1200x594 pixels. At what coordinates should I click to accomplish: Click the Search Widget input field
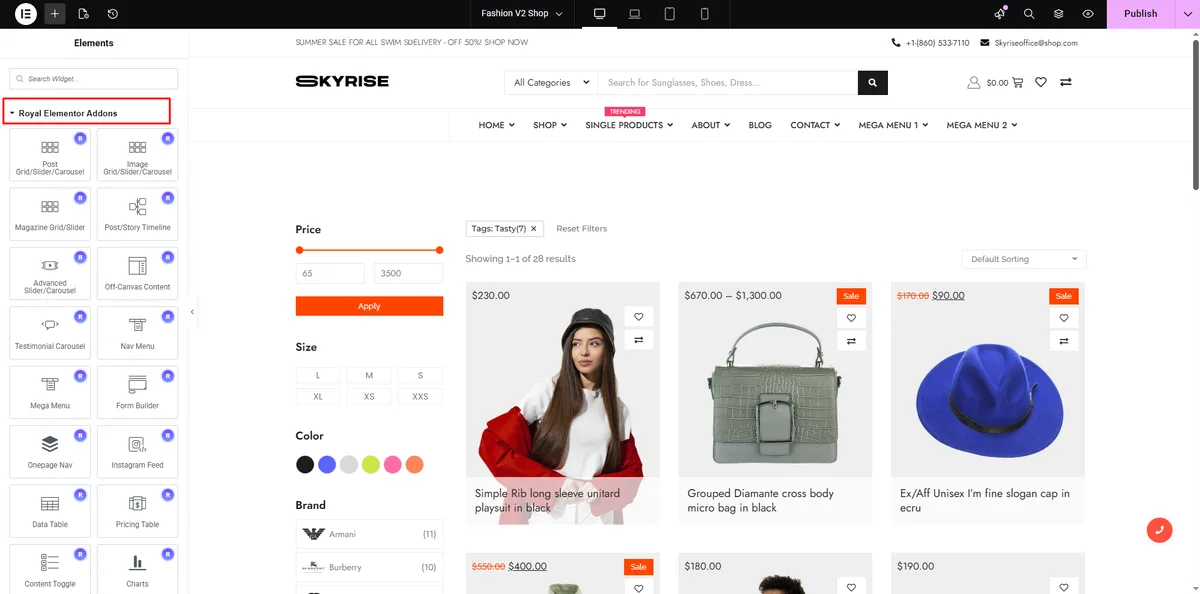pos(94,78)
